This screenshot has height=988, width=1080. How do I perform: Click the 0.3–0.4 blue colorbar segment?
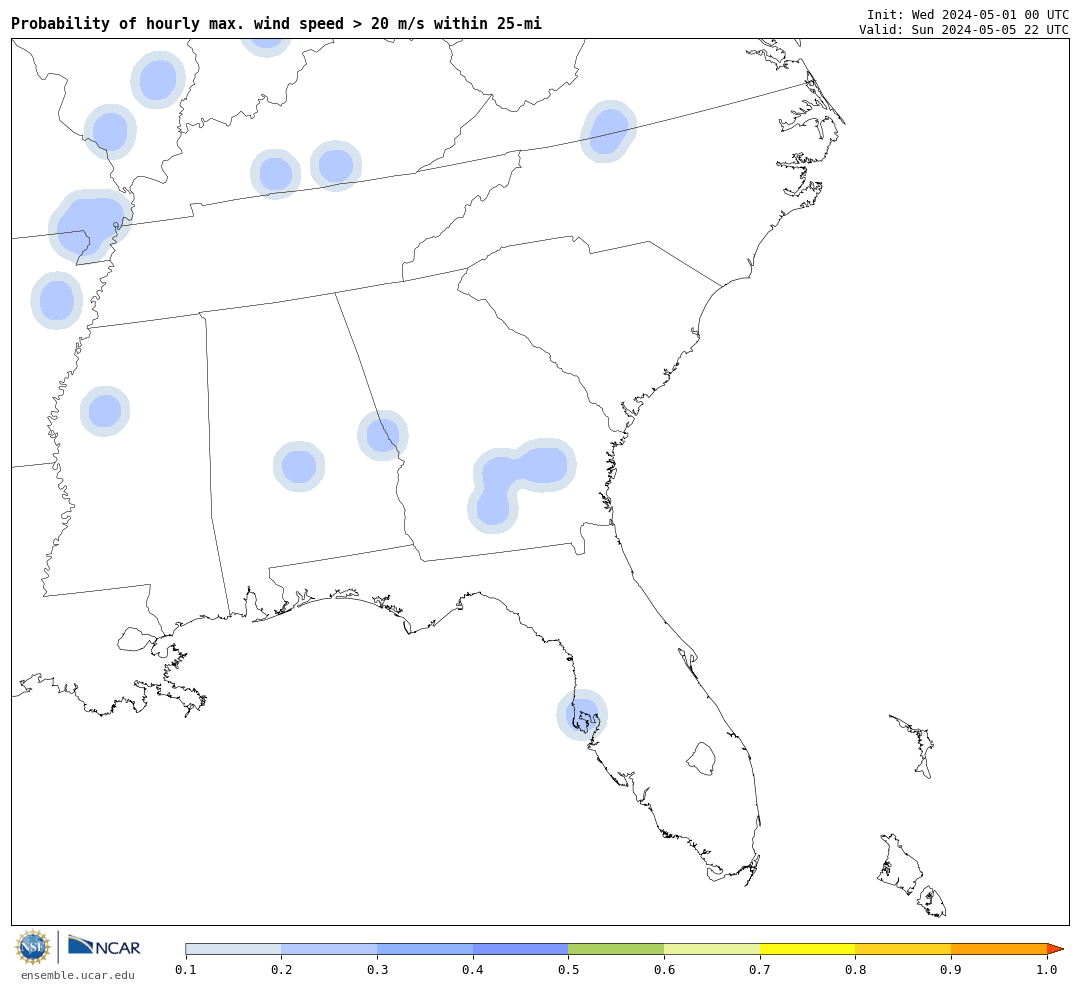point(425,949)
